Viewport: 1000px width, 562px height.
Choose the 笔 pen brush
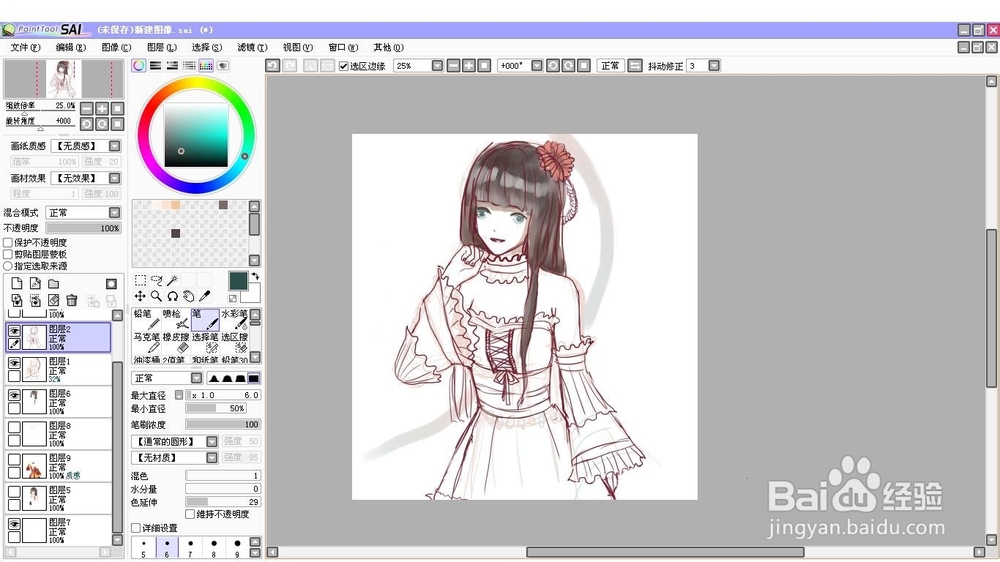pos(204,320)
